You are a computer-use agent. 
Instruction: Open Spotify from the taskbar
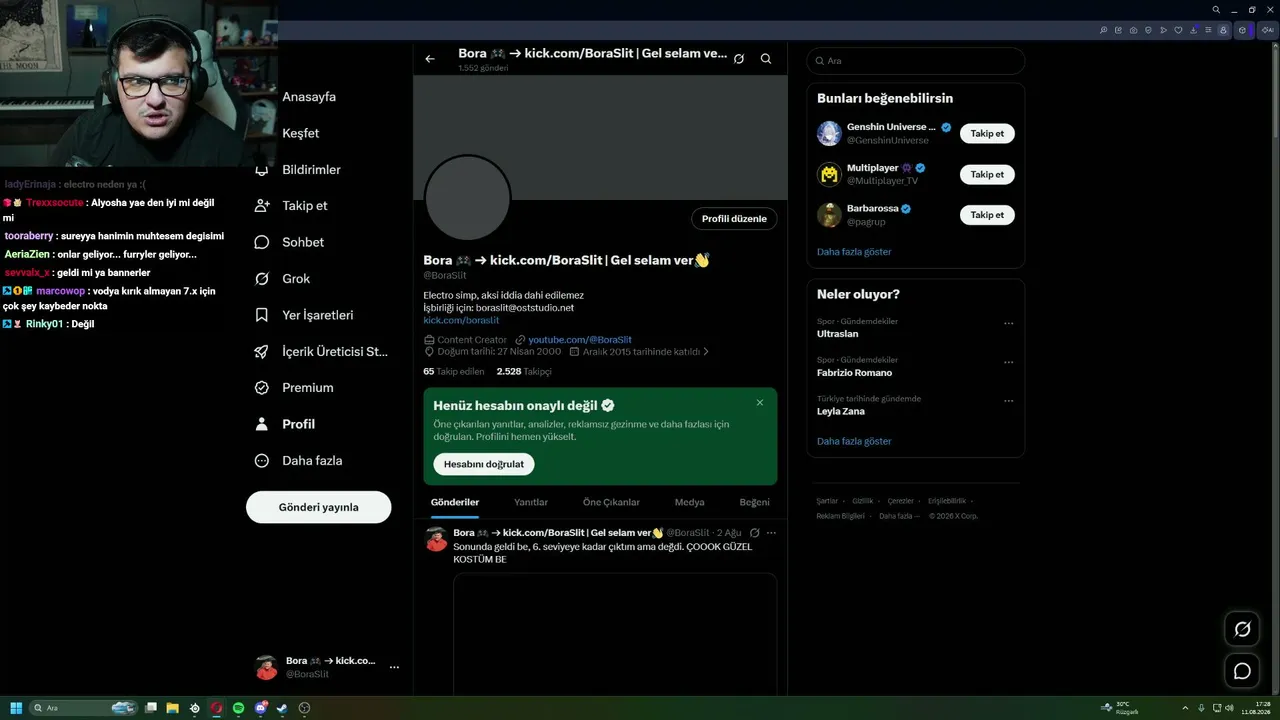pyautogui.click(x=239, y=708)
